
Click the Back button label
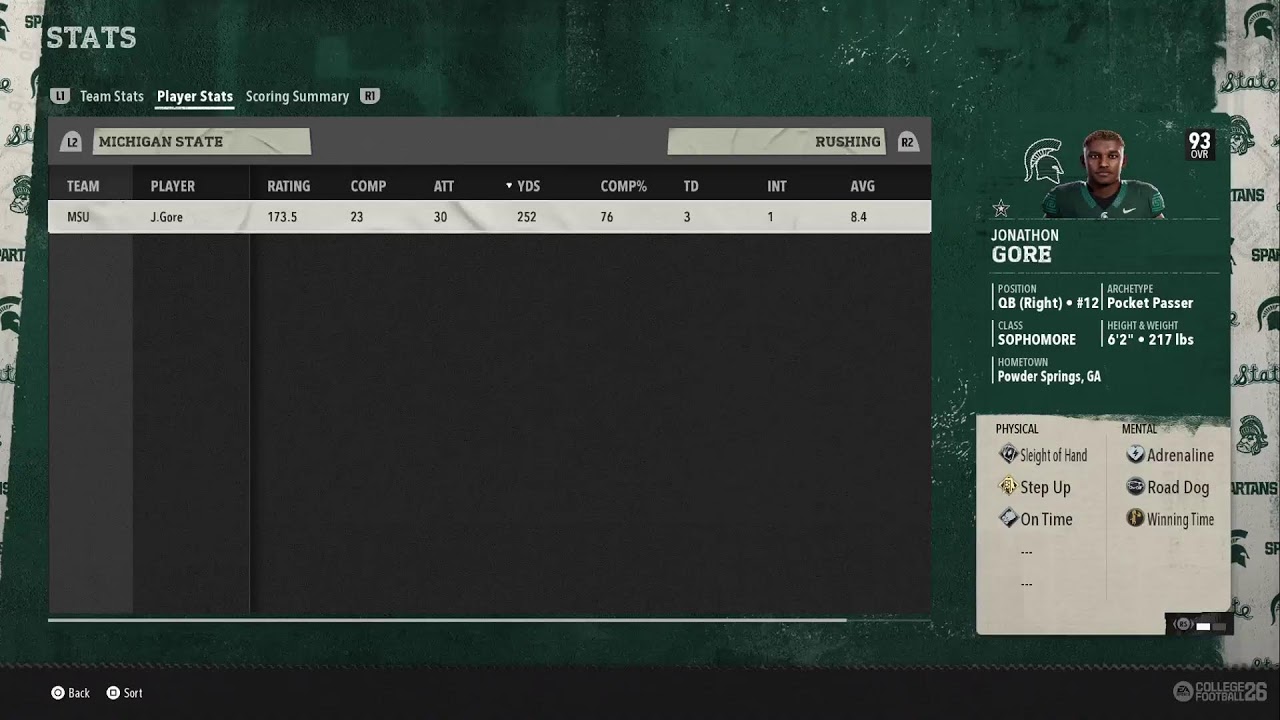click(x=79, y=693)
